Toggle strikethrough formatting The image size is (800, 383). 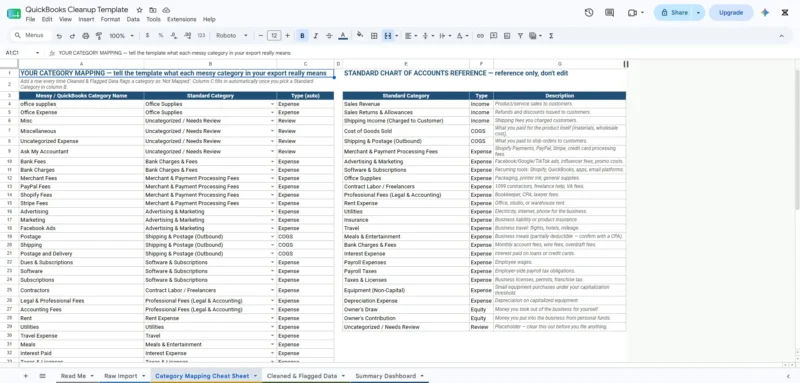pos(329,36)
